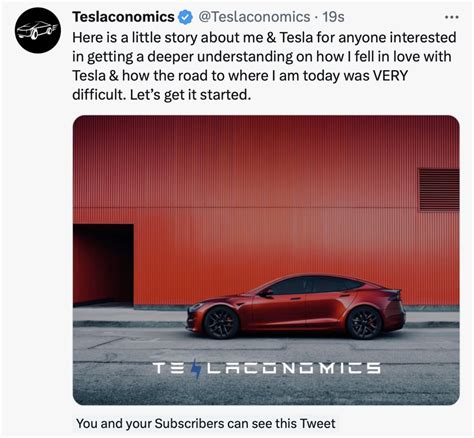Viewport: 474px width, 438px height.
Task: Click the capitalized word VERY in tweet
Action: [x=390, y=76]
